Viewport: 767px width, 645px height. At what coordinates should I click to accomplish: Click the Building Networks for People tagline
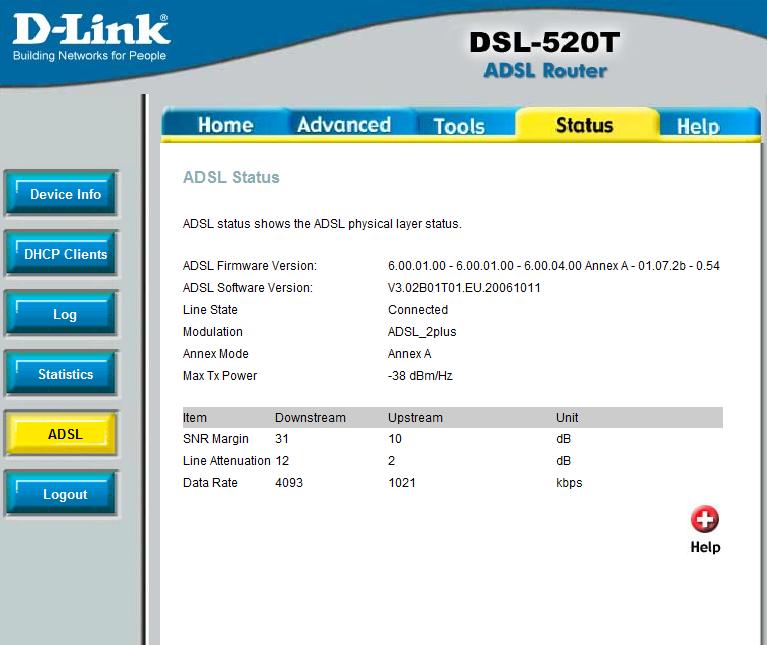click(89, 56)
